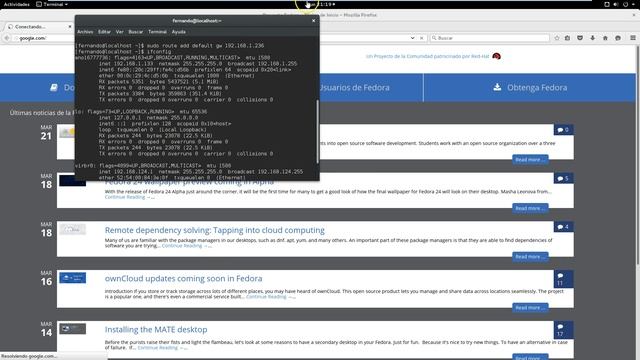Open the Archivo menu in Terminal
The height and width of the screenshot is (360, 640).
point(85,31)
